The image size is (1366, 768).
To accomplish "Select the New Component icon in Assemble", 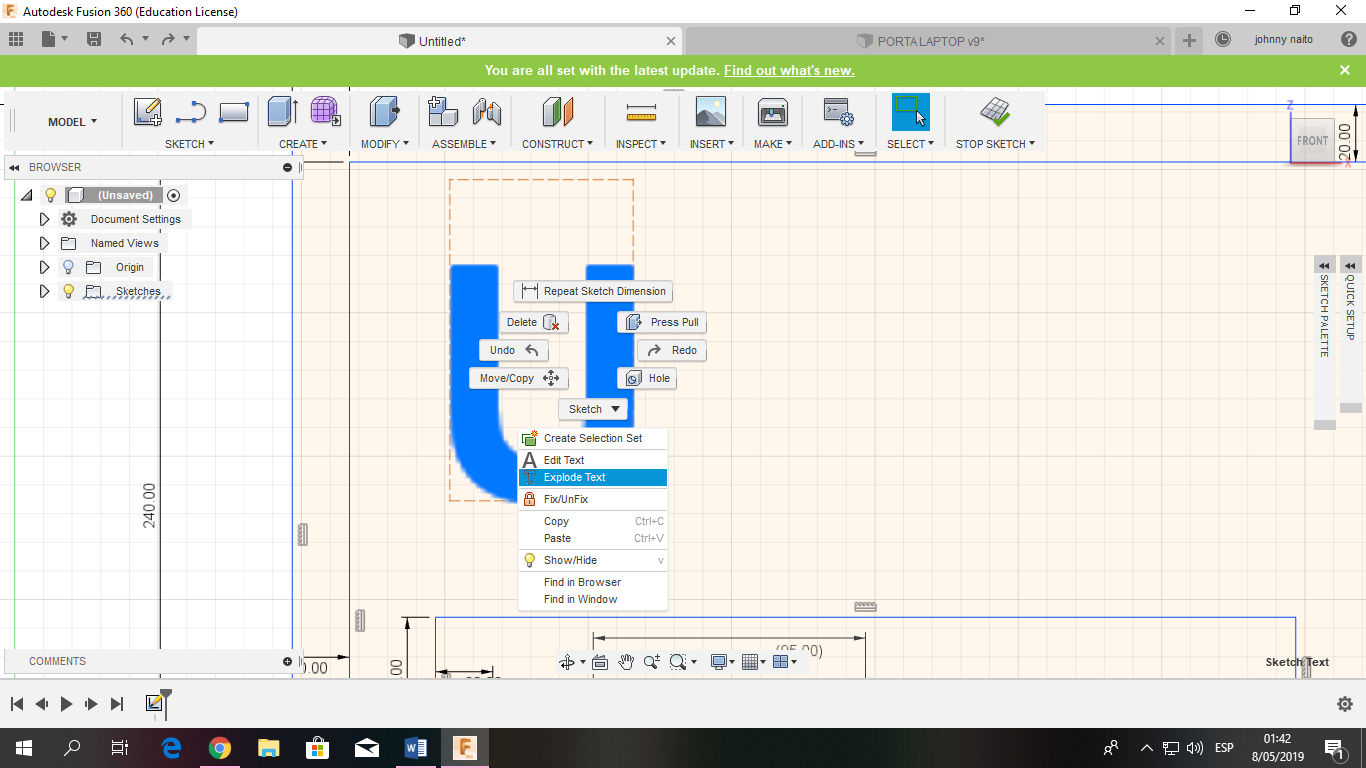I will coord(443,112).
